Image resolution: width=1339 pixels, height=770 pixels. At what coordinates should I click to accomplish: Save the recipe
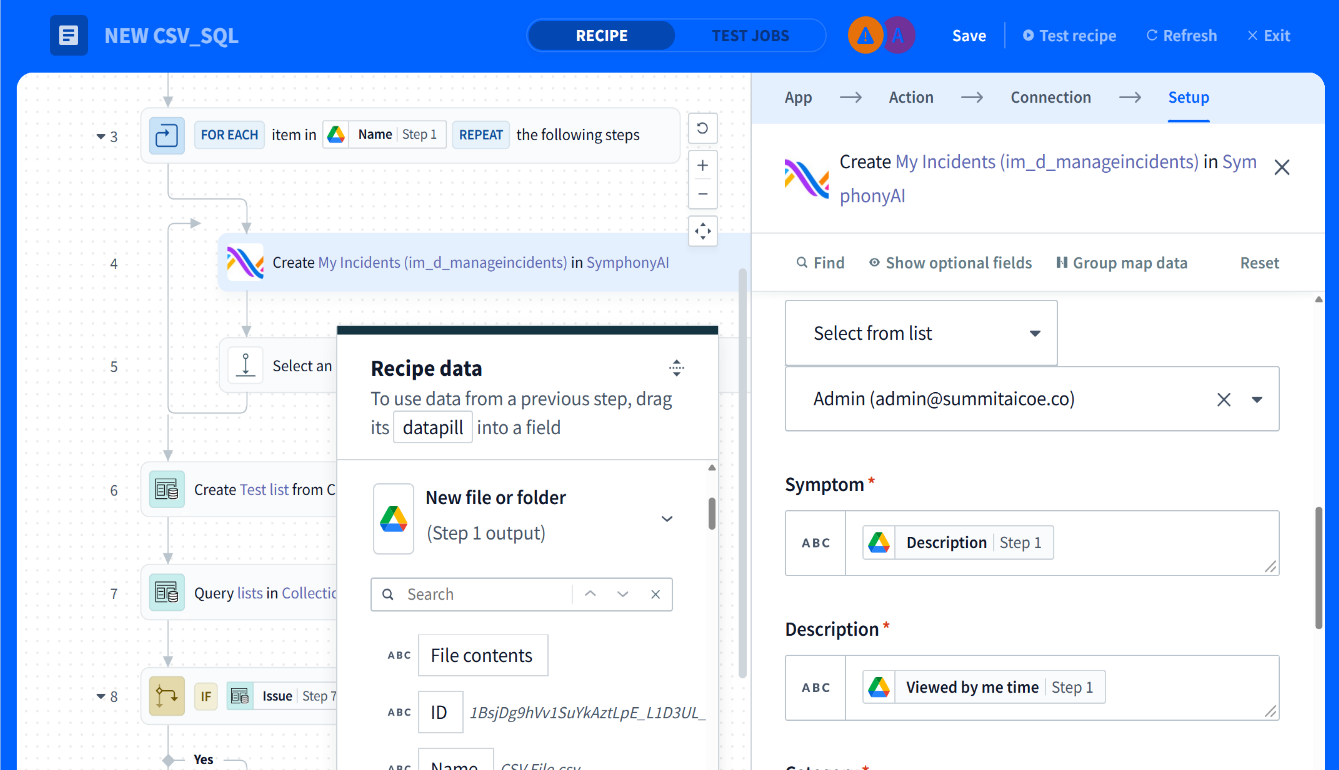click(x=969, y=36)
